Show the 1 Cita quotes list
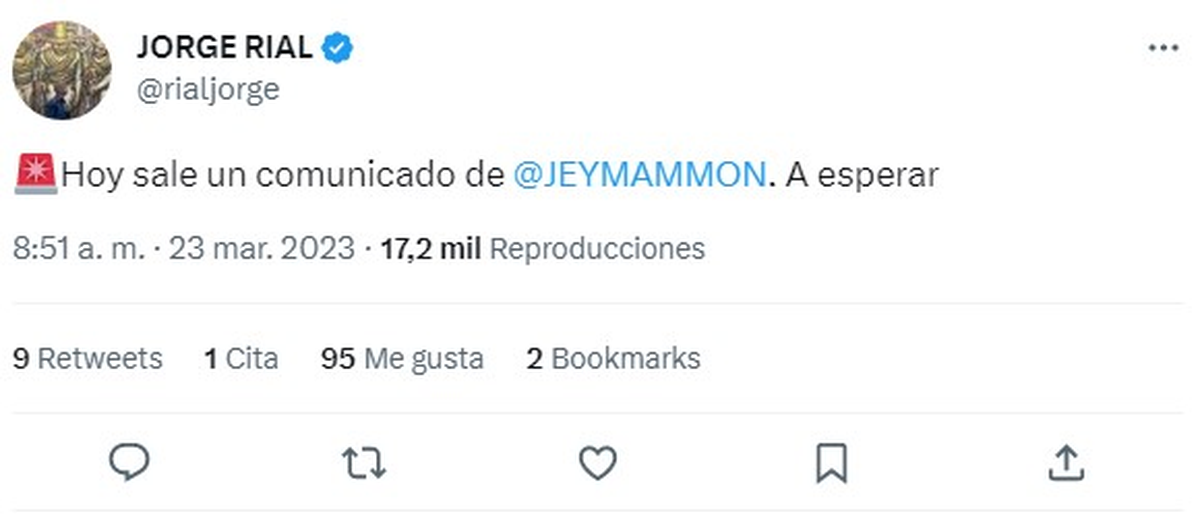1200x526 pixels. 241,358
